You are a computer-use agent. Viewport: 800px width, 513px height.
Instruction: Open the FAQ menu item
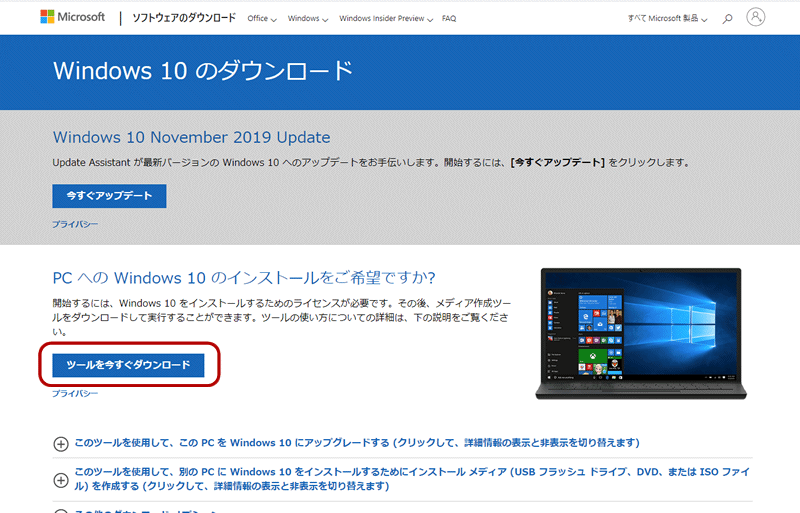pos(449,18)
